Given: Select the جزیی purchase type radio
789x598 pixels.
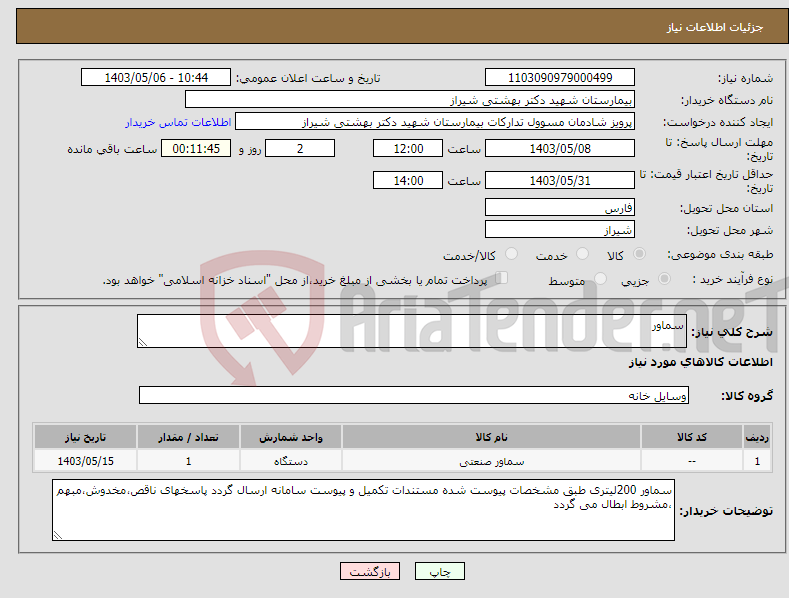Looking at the screenshot, I should coord(664,279).
